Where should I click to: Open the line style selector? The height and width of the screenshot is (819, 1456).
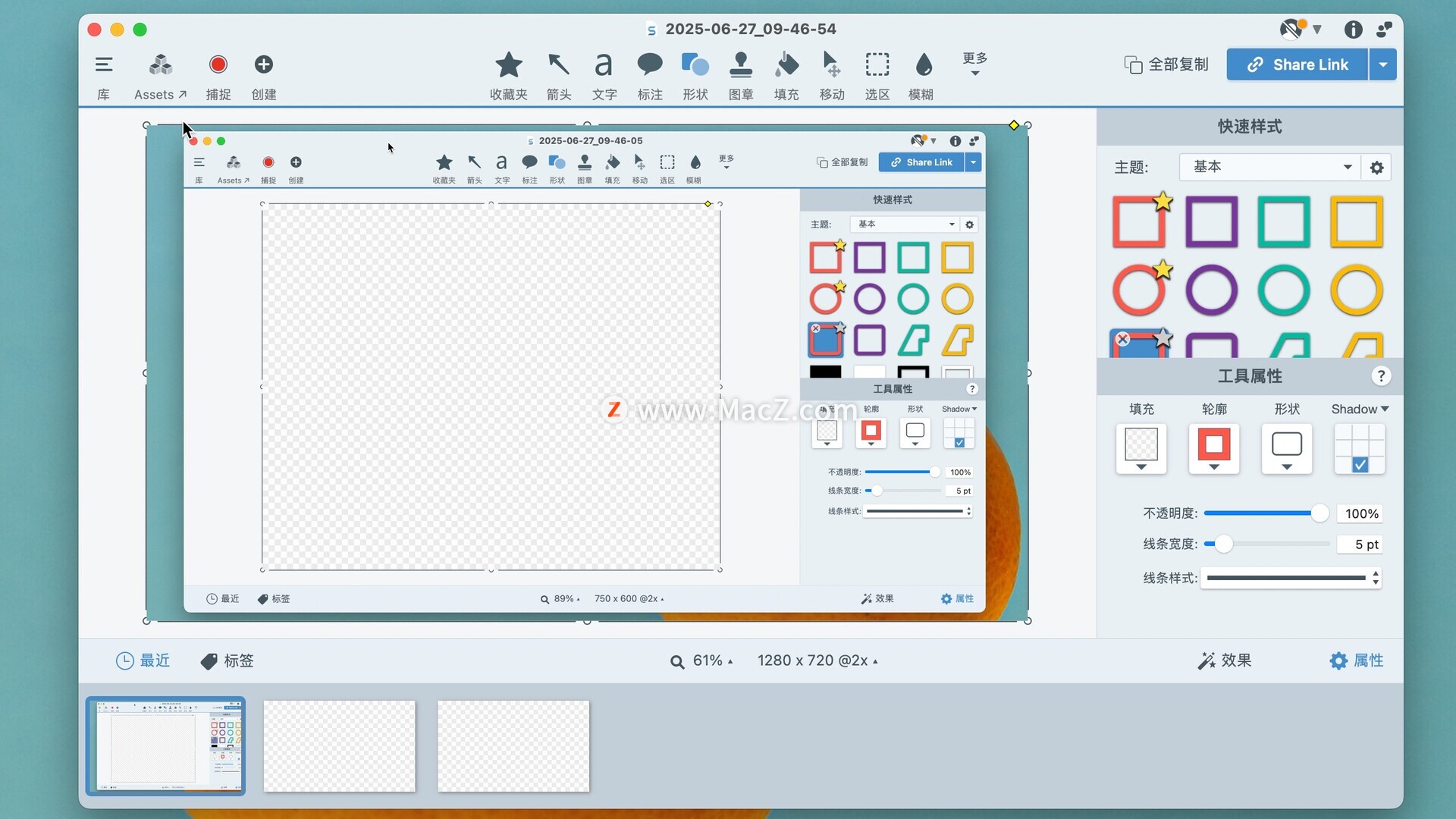tap(1291, 578)
